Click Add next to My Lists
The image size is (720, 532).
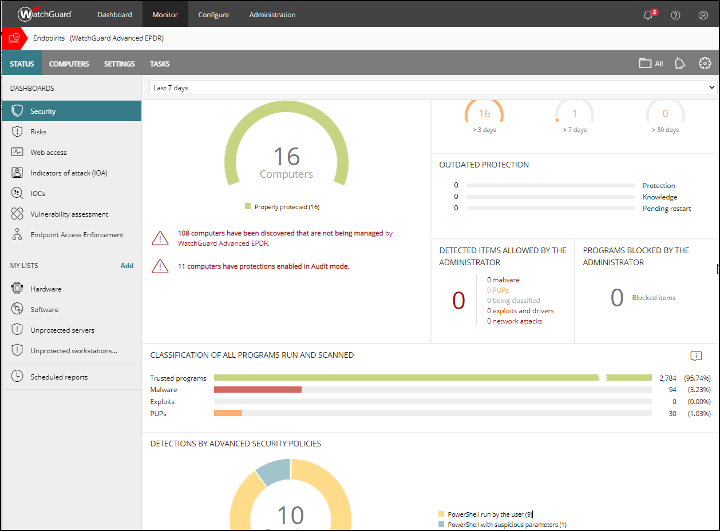click(127, 266)
